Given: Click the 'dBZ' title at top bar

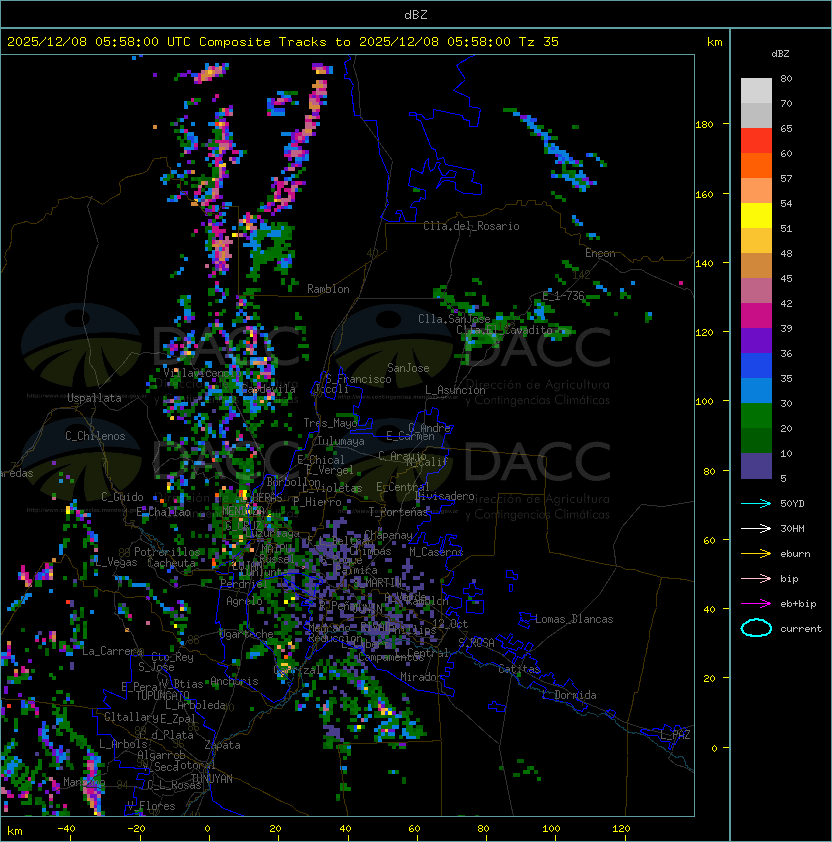Looking at the screenshot, I should 416,15.
